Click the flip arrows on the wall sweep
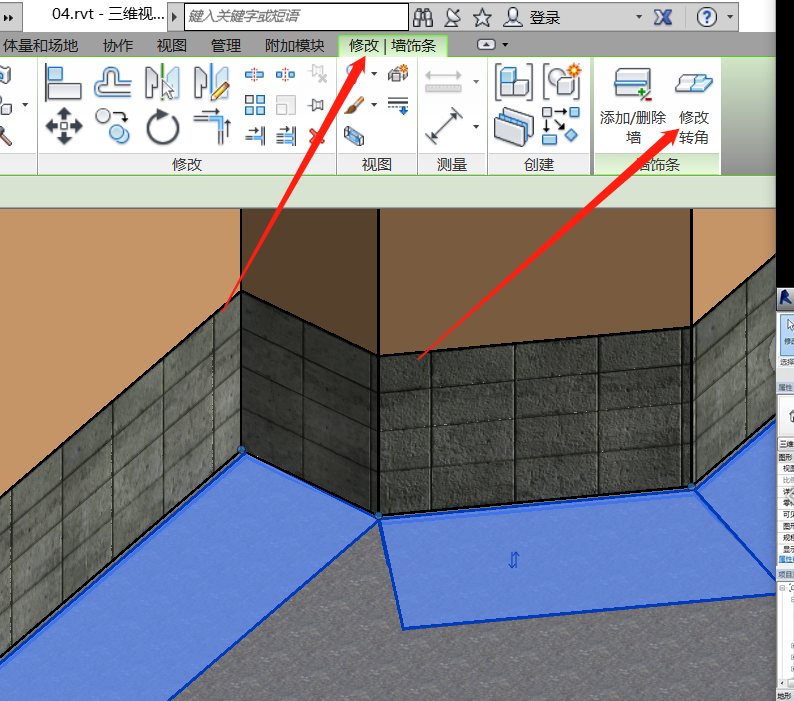Screen dimensions: 794x701 click(514, 560)
